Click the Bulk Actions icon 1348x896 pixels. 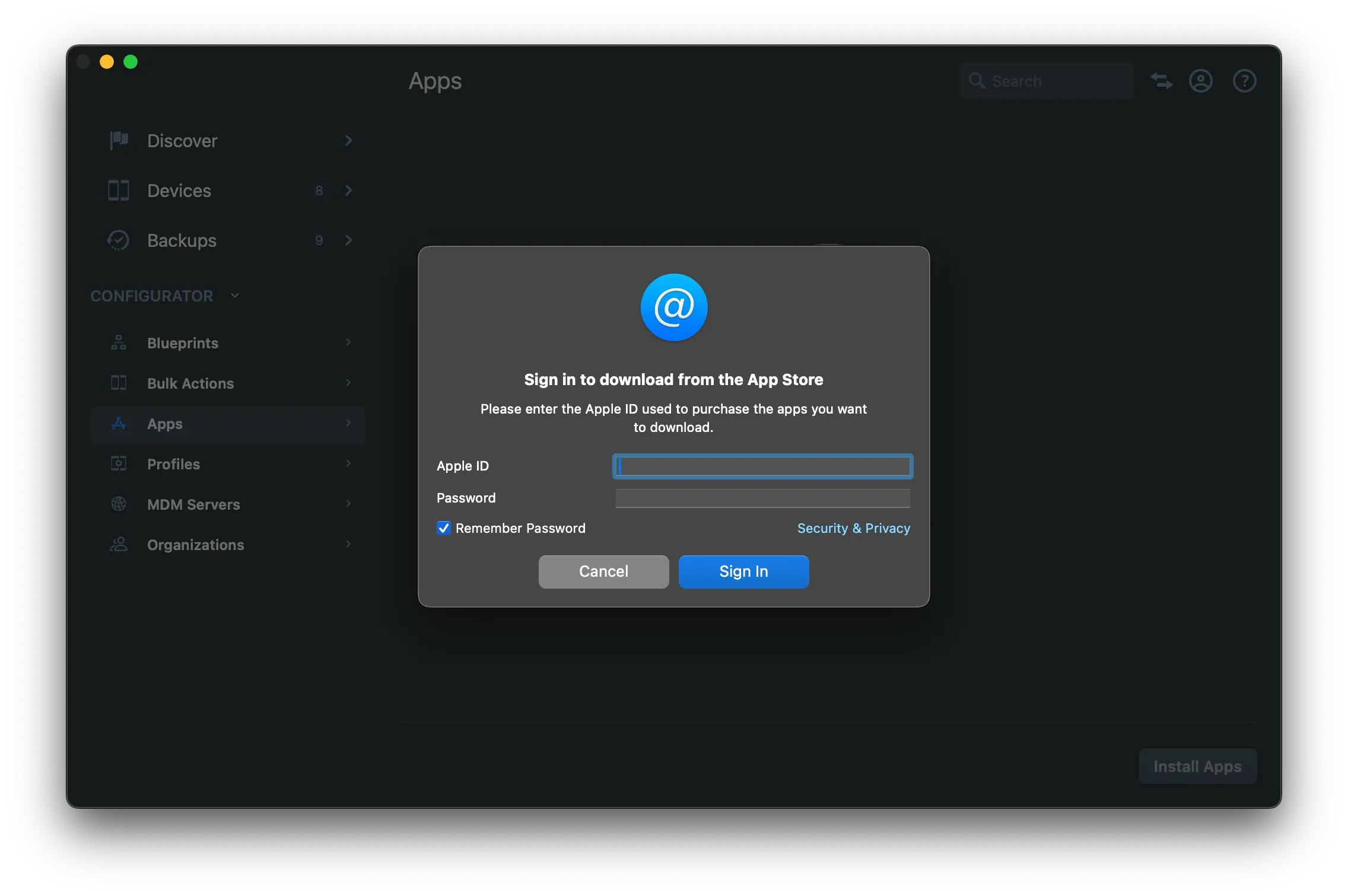pyautogui.click(x=118, y=383)
